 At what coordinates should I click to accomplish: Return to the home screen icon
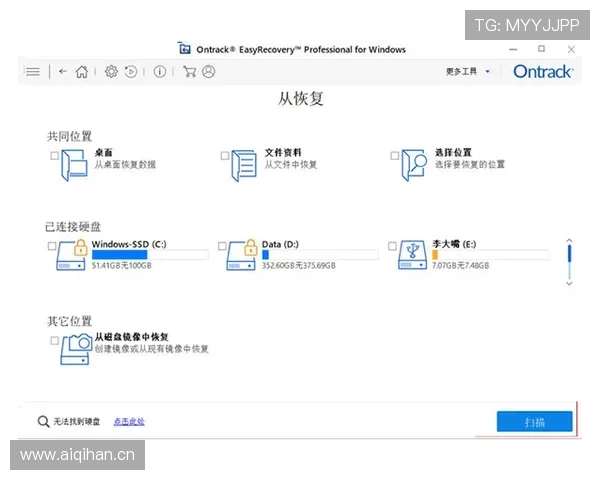point(82,71)
